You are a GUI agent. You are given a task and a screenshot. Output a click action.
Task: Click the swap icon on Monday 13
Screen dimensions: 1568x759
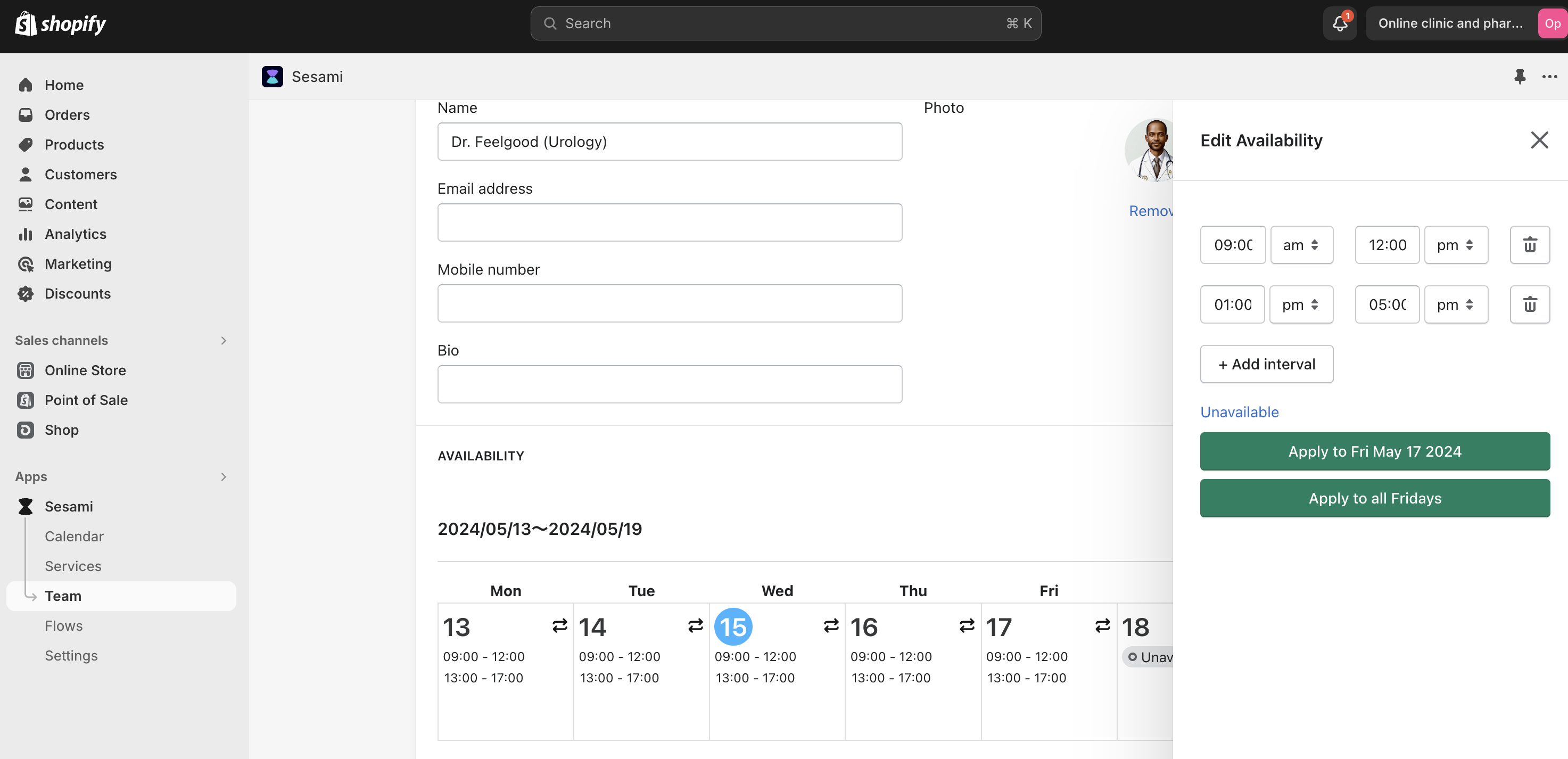(x=559, y=626)
